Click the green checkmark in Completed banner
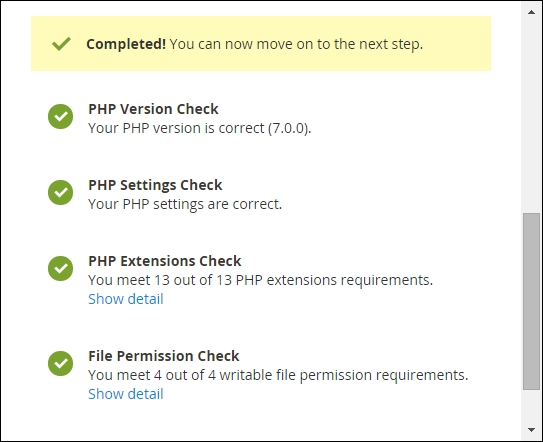This screenshot has height=442, width=543. [61, 44]
